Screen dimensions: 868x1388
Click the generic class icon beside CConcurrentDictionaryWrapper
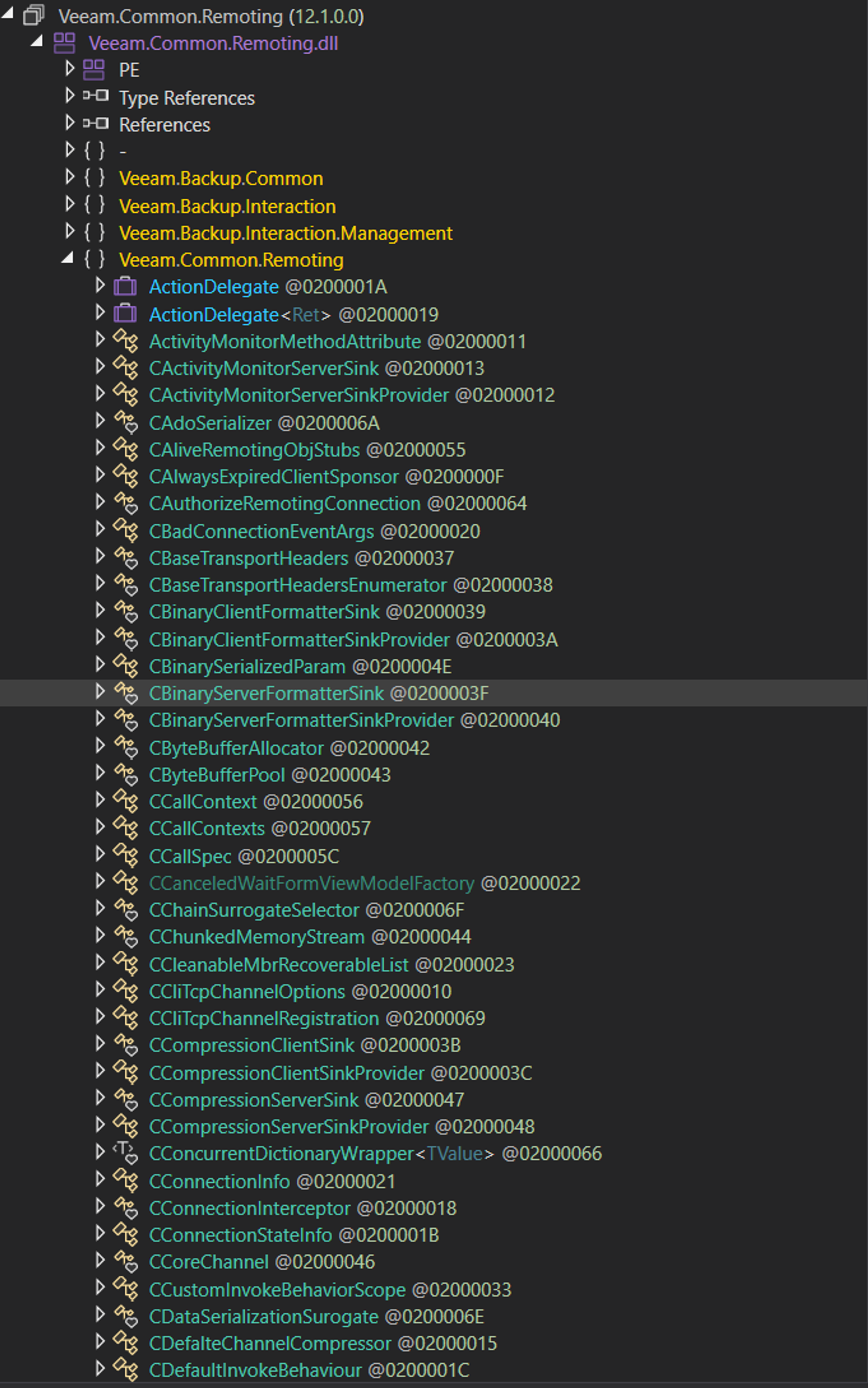(125, 1153)
